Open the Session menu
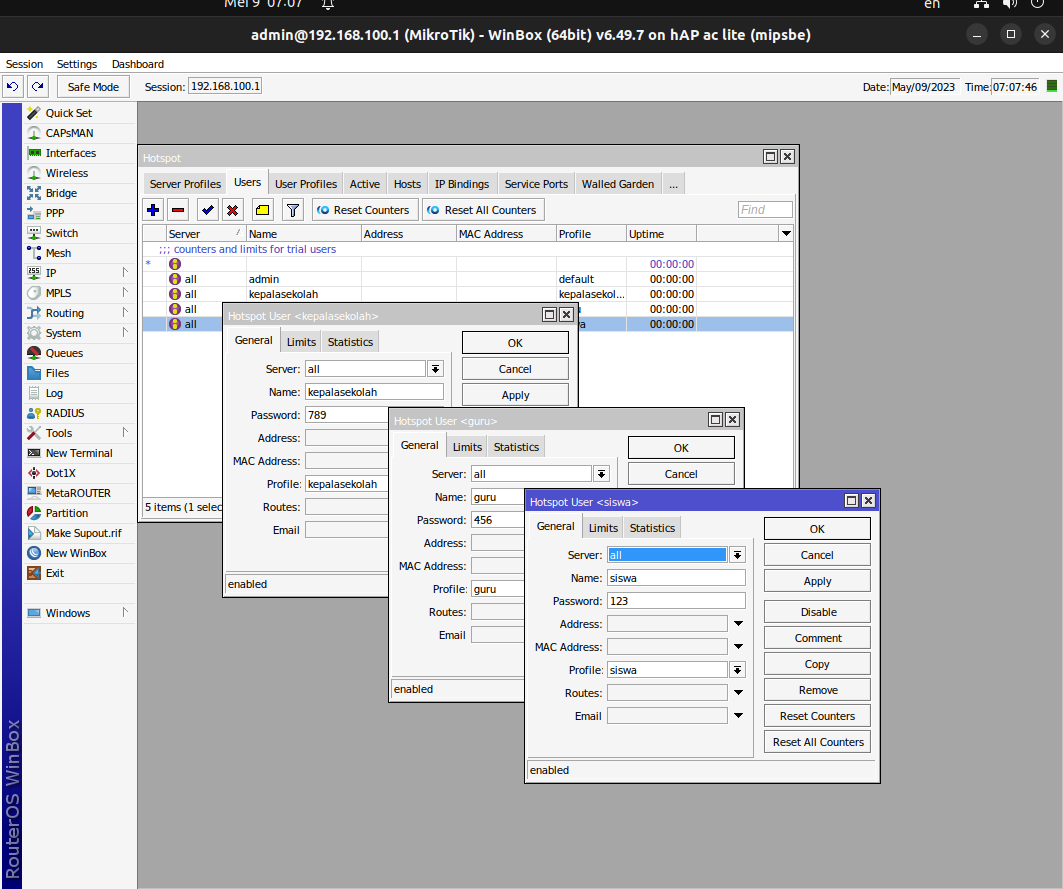The width and height of the screenshot is (1063, 889). tap(24, 64)
